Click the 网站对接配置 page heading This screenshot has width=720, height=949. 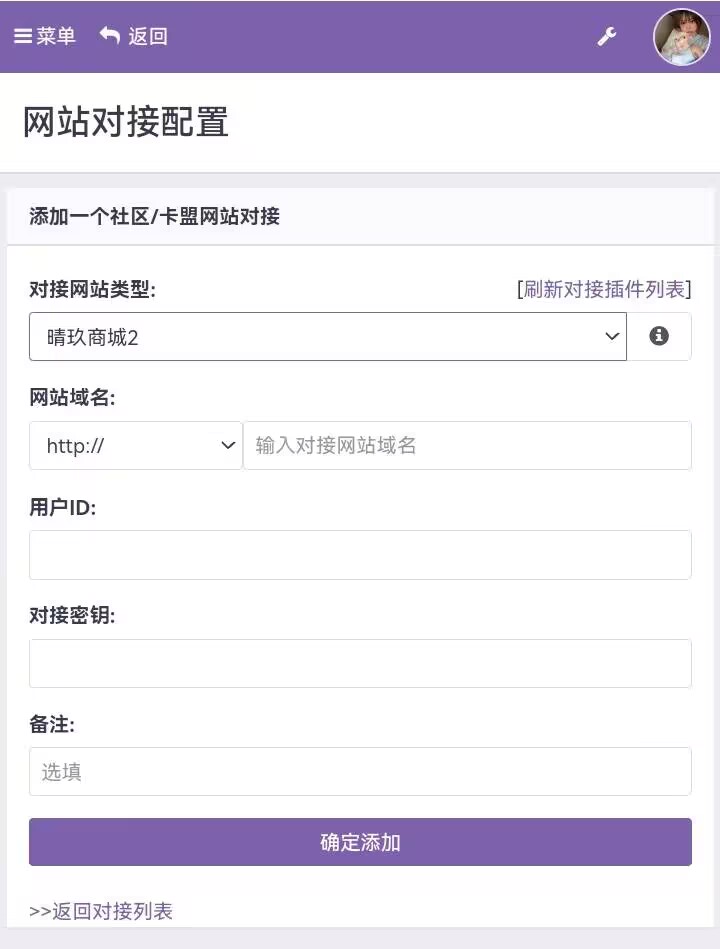tap(126, 122)
